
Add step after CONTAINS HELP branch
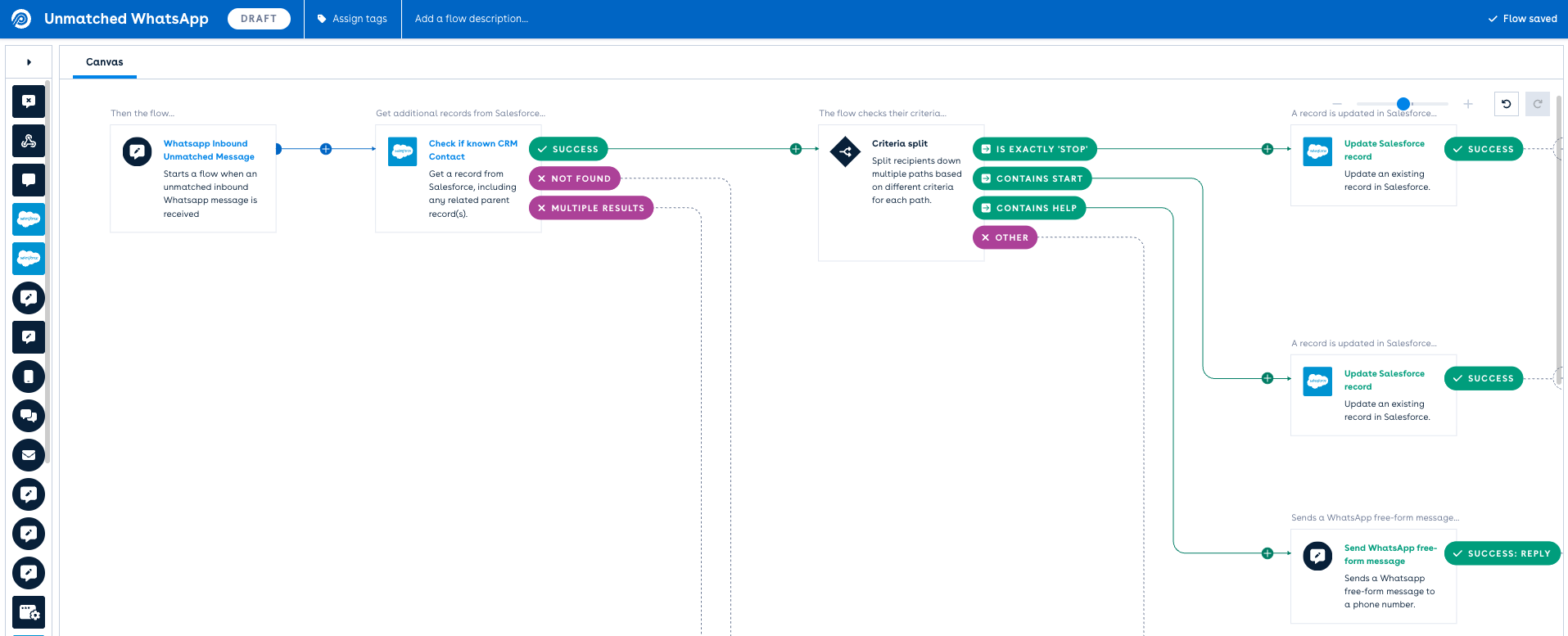pyautogui.click(x=1267, y=553)
